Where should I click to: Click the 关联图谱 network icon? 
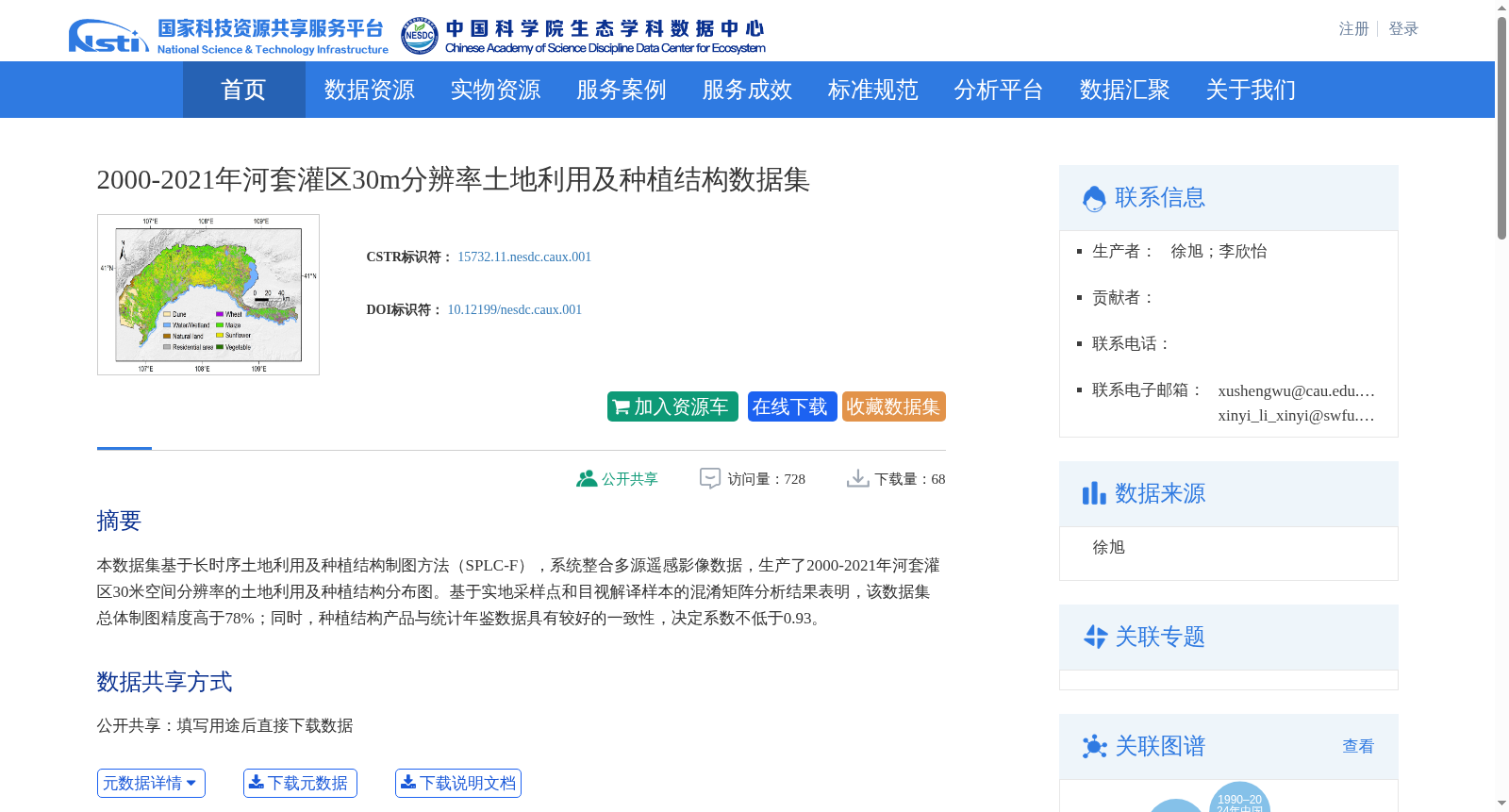pyautogui.click(x=1095, y=747)
